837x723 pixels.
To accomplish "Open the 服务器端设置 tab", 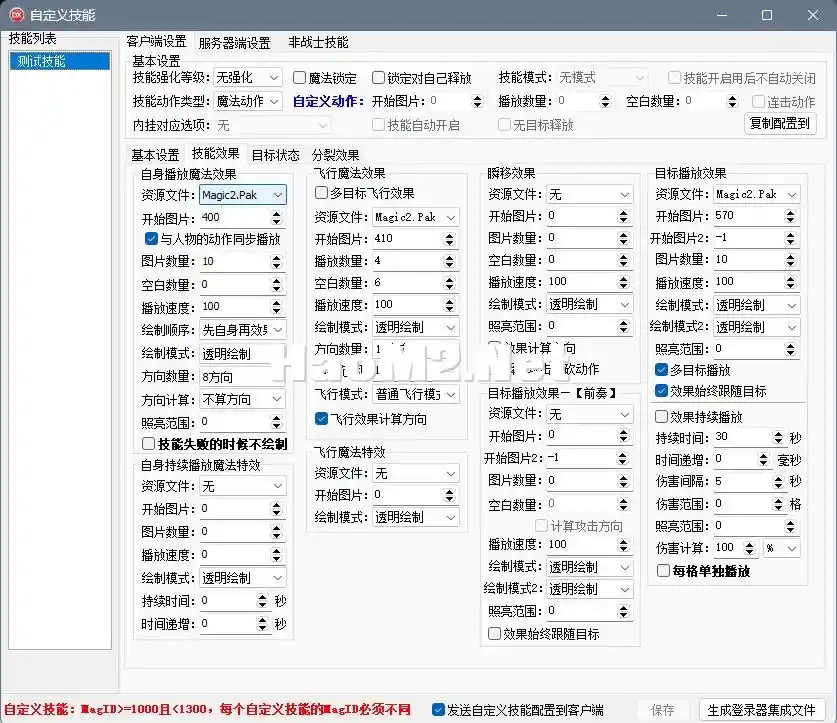I will click(x=234, y=43).
